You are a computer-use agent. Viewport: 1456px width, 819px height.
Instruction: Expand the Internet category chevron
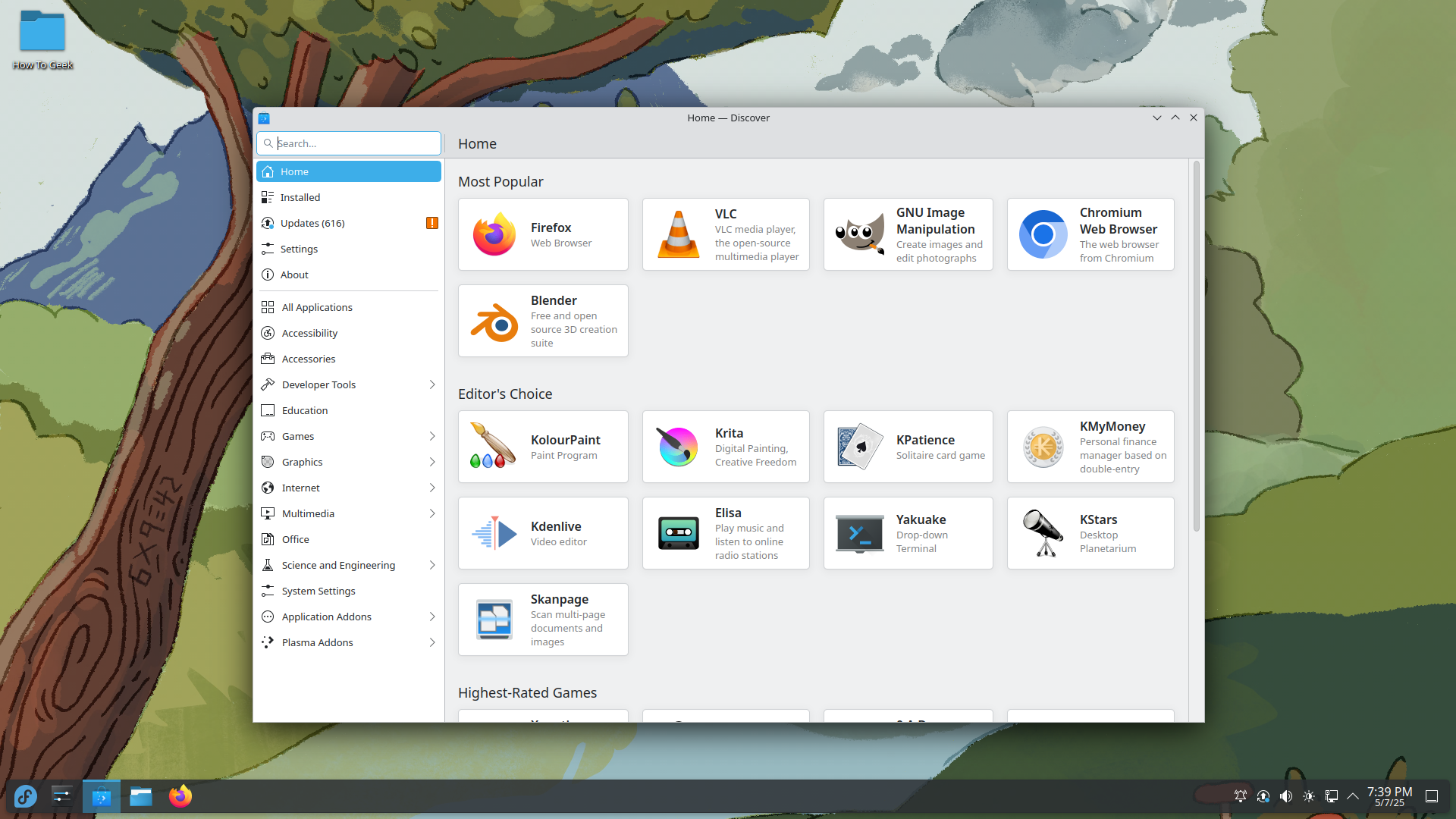coord(432,488)
